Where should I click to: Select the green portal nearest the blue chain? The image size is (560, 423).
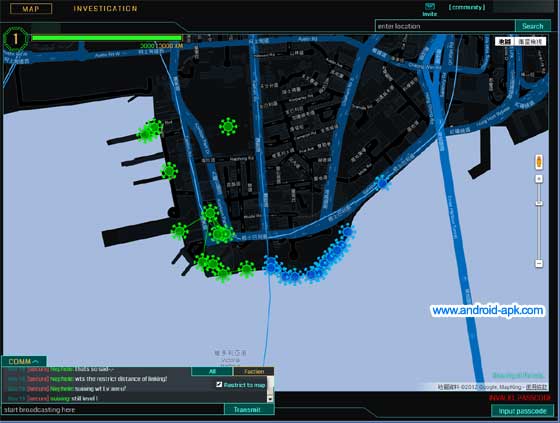(246, 269)
